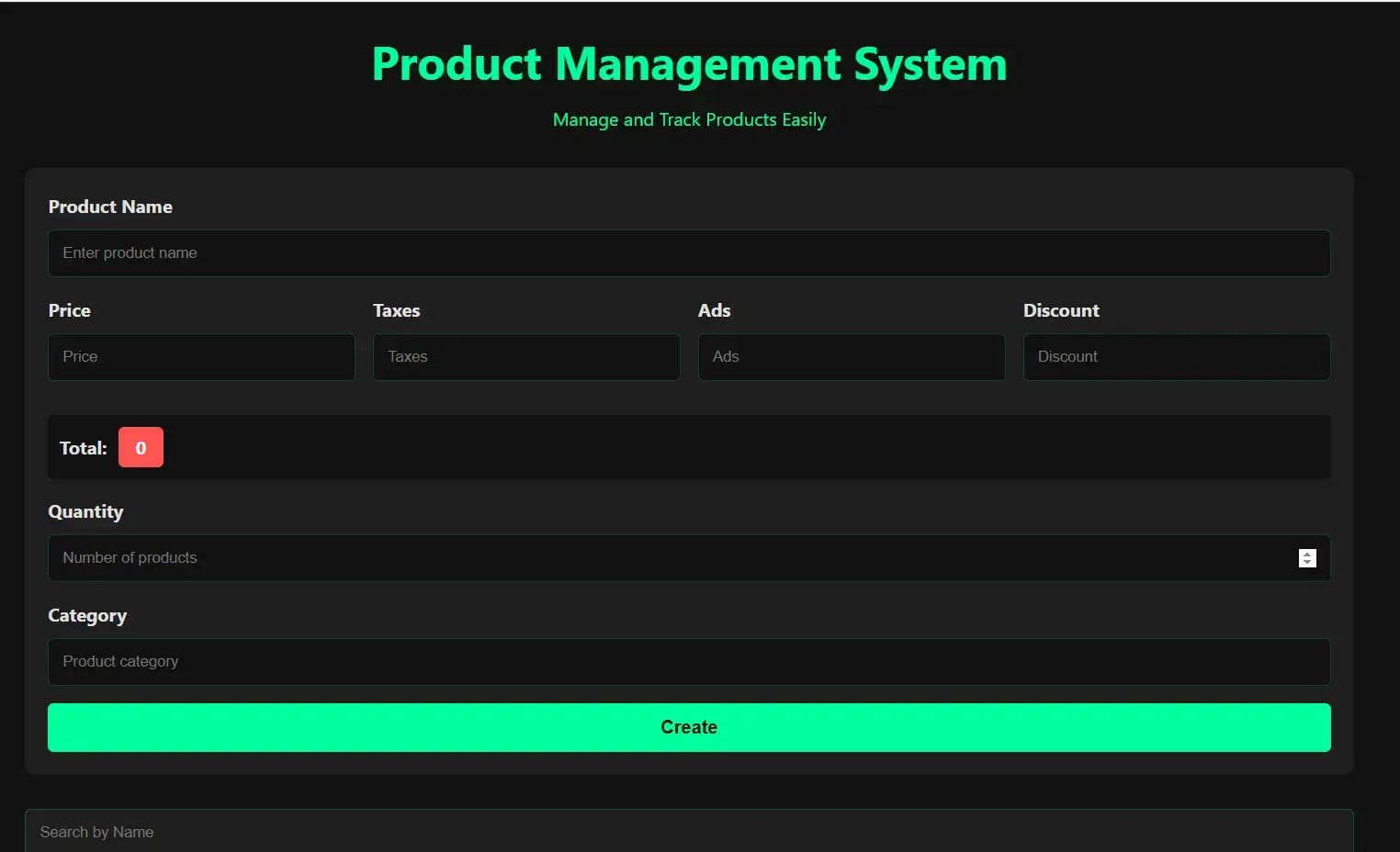Click the quantity spinner arrows

click(x=1307, y=558)
